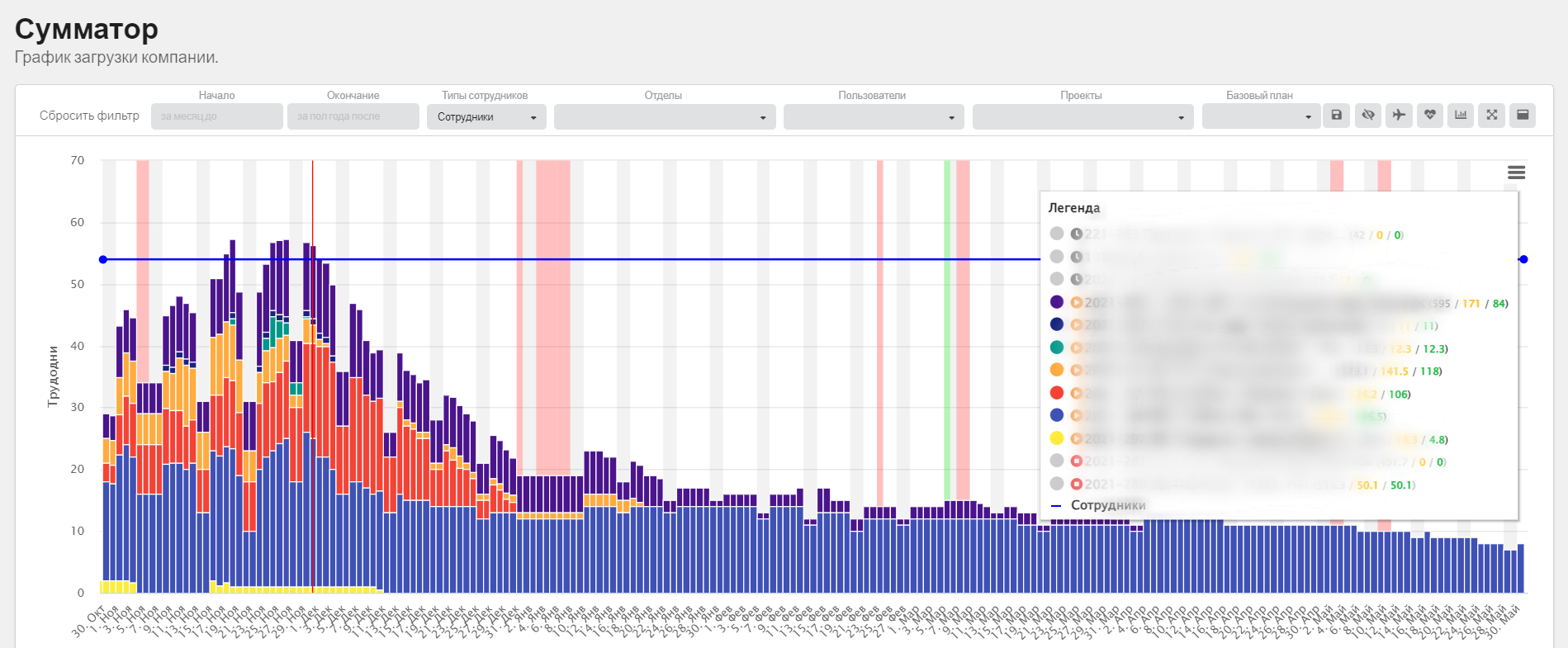The height and width of the screenshot is (648, 1568).
Task: Toggle the Сотрудники line in legend
Action: click(x=1098, y=505)
